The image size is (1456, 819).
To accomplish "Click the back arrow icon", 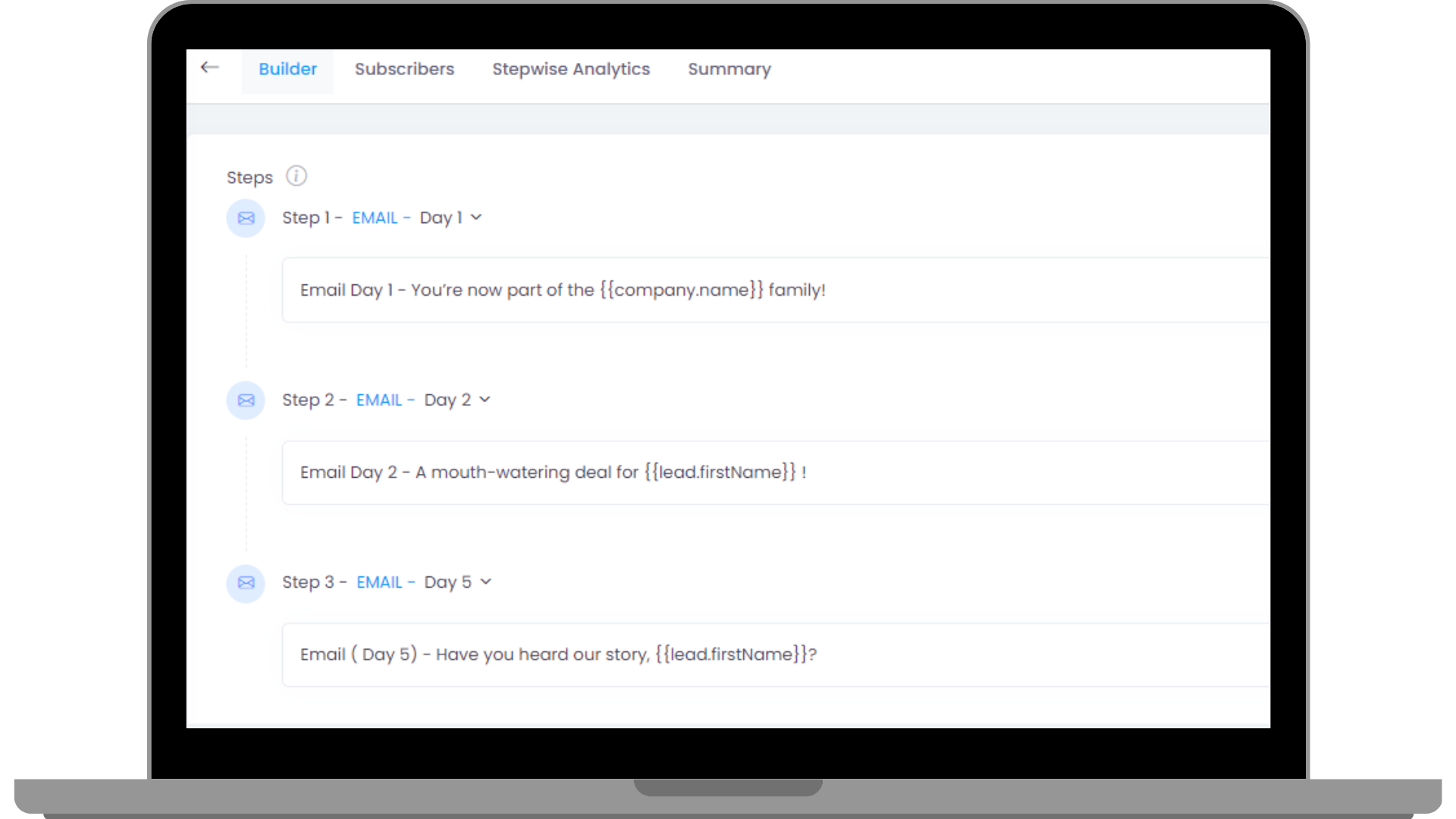I will click(x=210, y=67).
